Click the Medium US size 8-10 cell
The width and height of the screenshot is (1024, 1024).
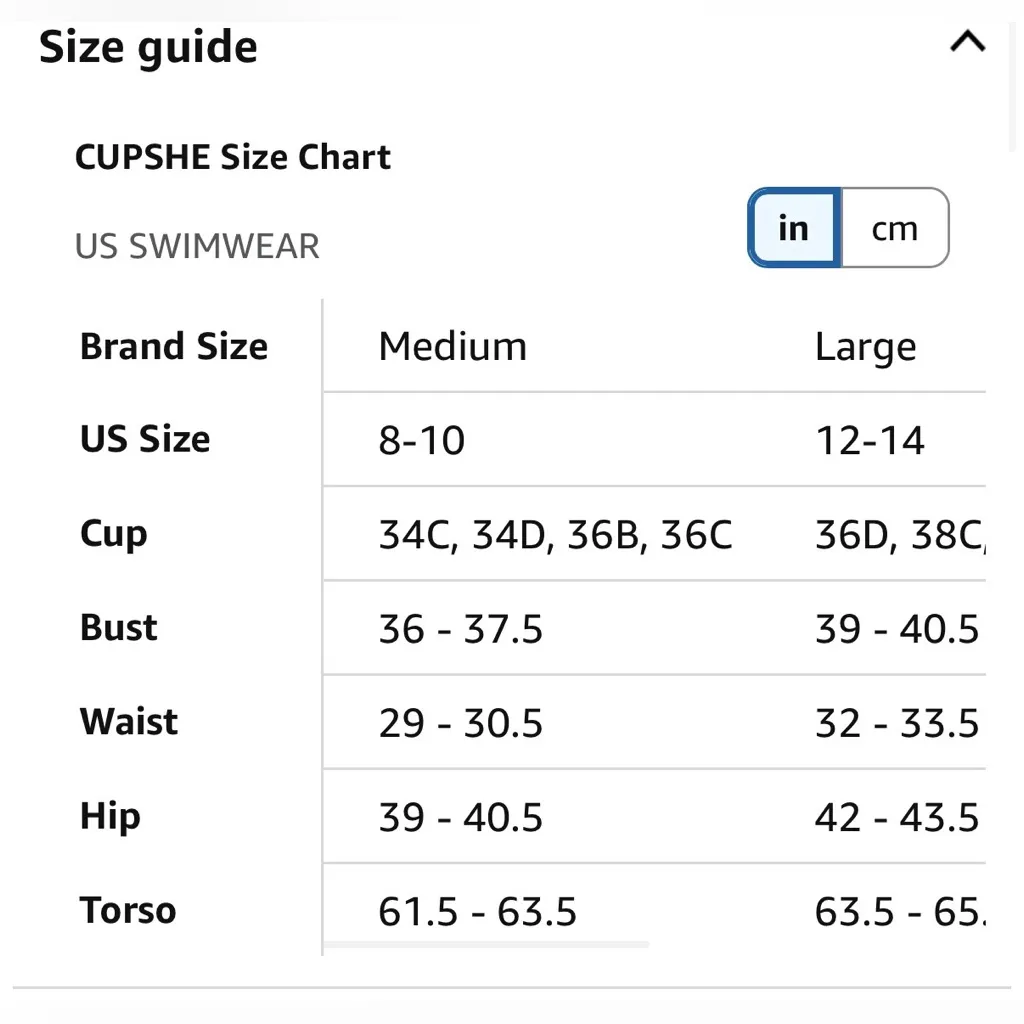pyautogui.click(x=422, y=441)
